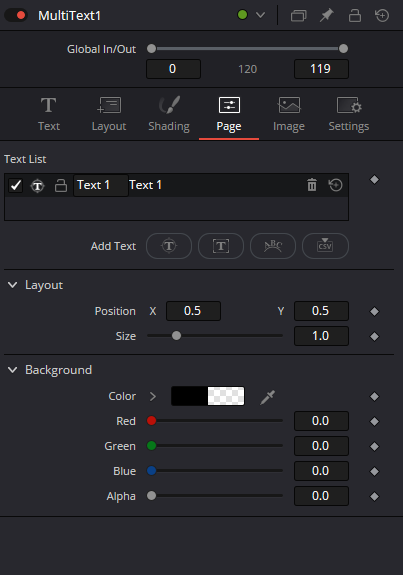This screenshot has width=403, height=575.
Task: Click the Text 1 name field
Action: tap(101, 185)
